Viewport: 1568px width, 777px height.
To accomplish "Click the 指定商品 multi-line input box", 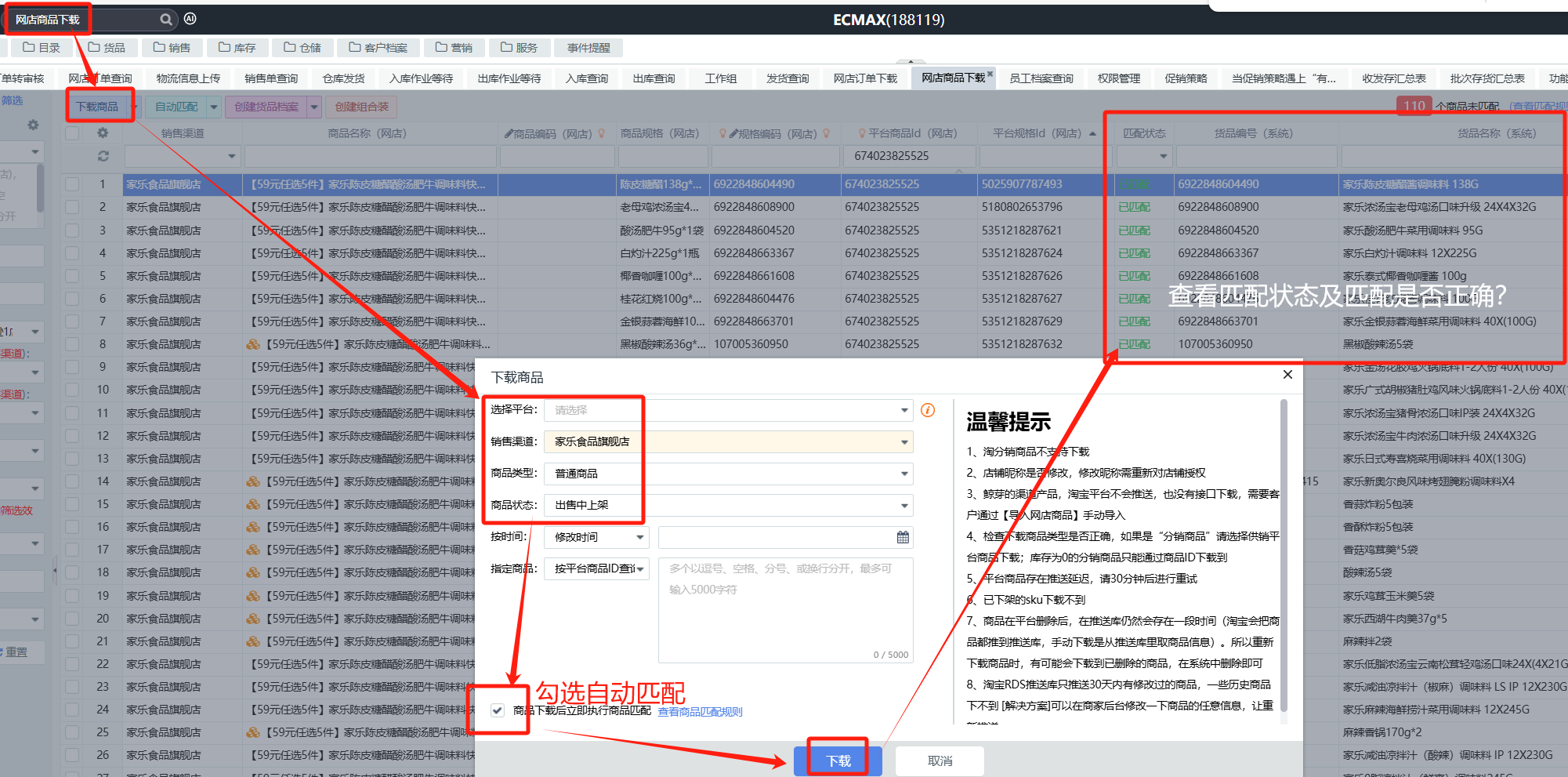I will pyautogui.click(x=785, y=610).
